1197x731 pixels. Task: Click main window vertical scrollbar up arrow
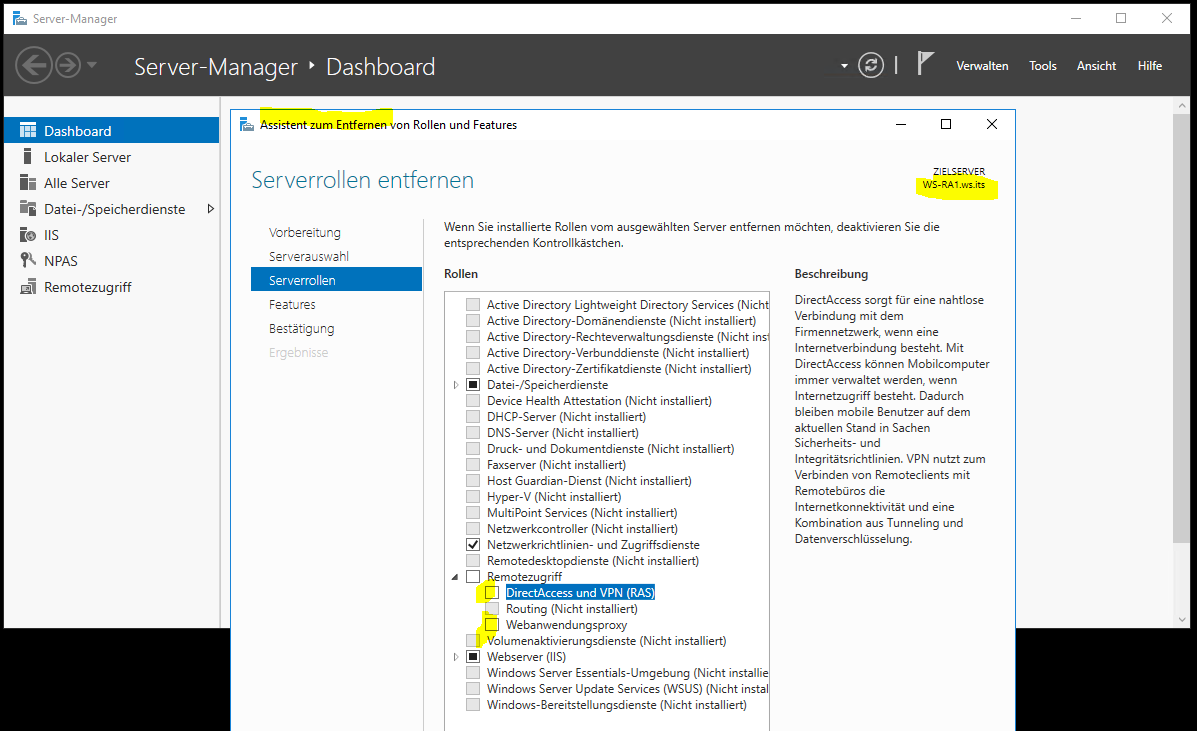point(1182,105)
